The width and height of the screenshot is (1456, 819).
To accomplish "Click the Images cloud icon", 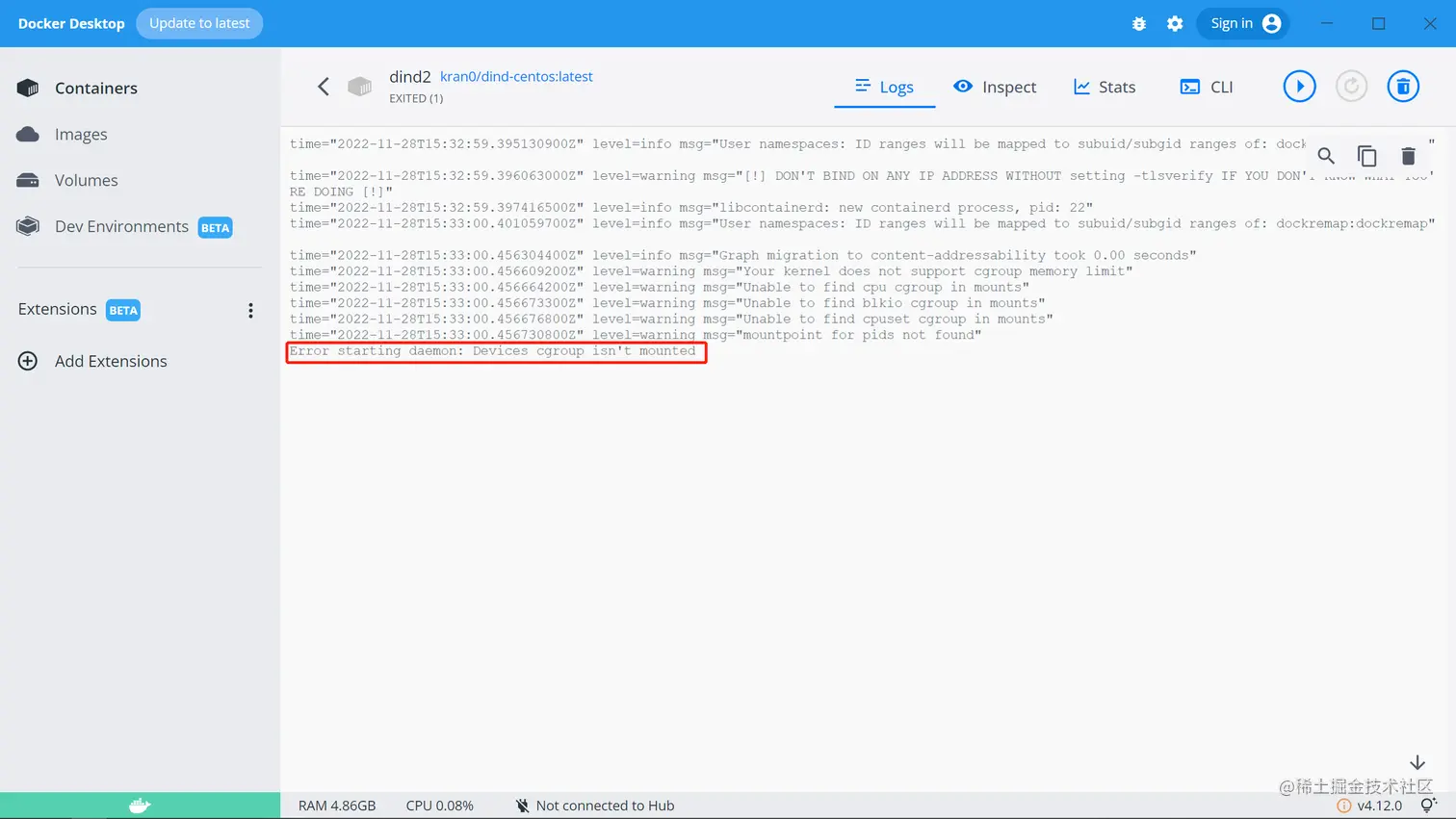I will (28, 134).
